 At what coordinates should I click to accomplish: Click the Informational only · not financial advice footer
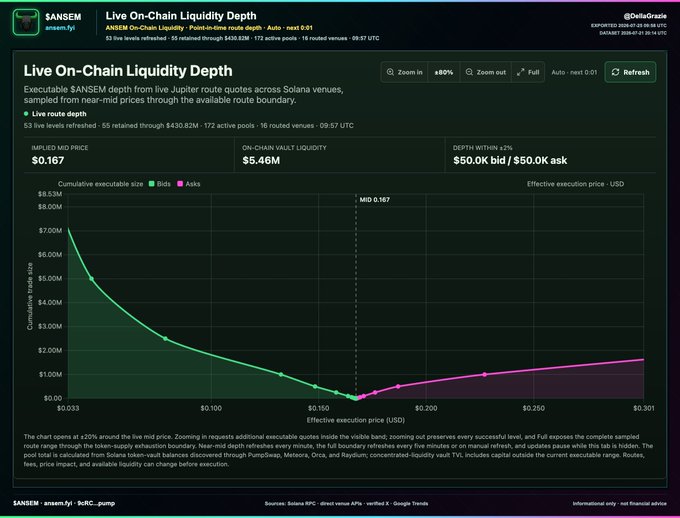619,504
